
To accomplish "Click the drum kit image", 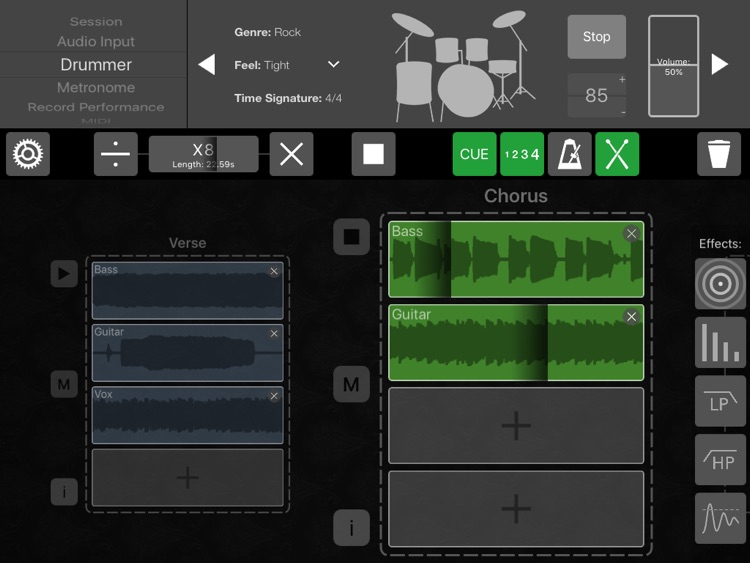I will tap(463, 66).
